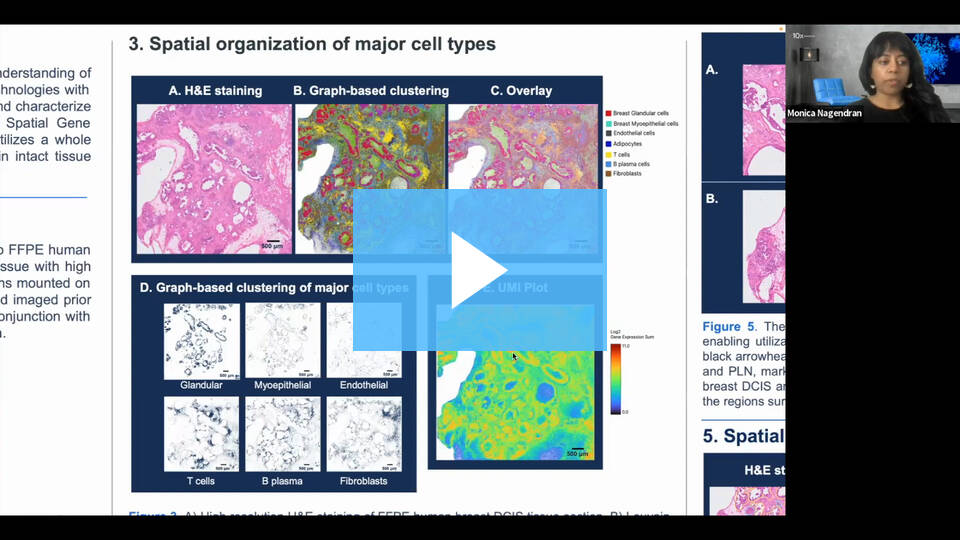Click the Fibroblasts cluster thumbnail

point(364,434)
